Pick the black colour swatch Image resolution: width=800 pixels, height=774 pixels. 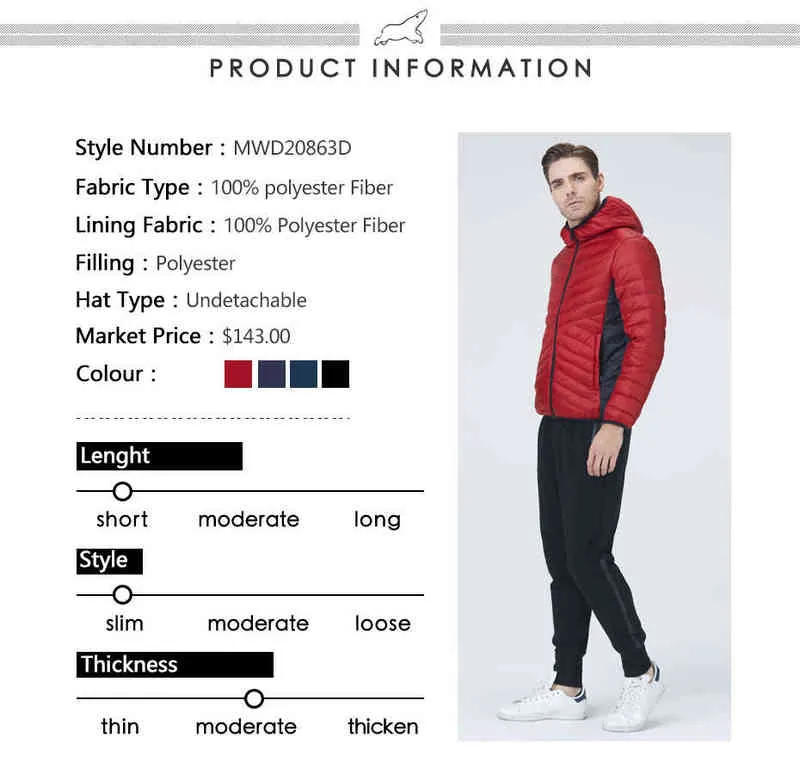(x=336, y=374)
